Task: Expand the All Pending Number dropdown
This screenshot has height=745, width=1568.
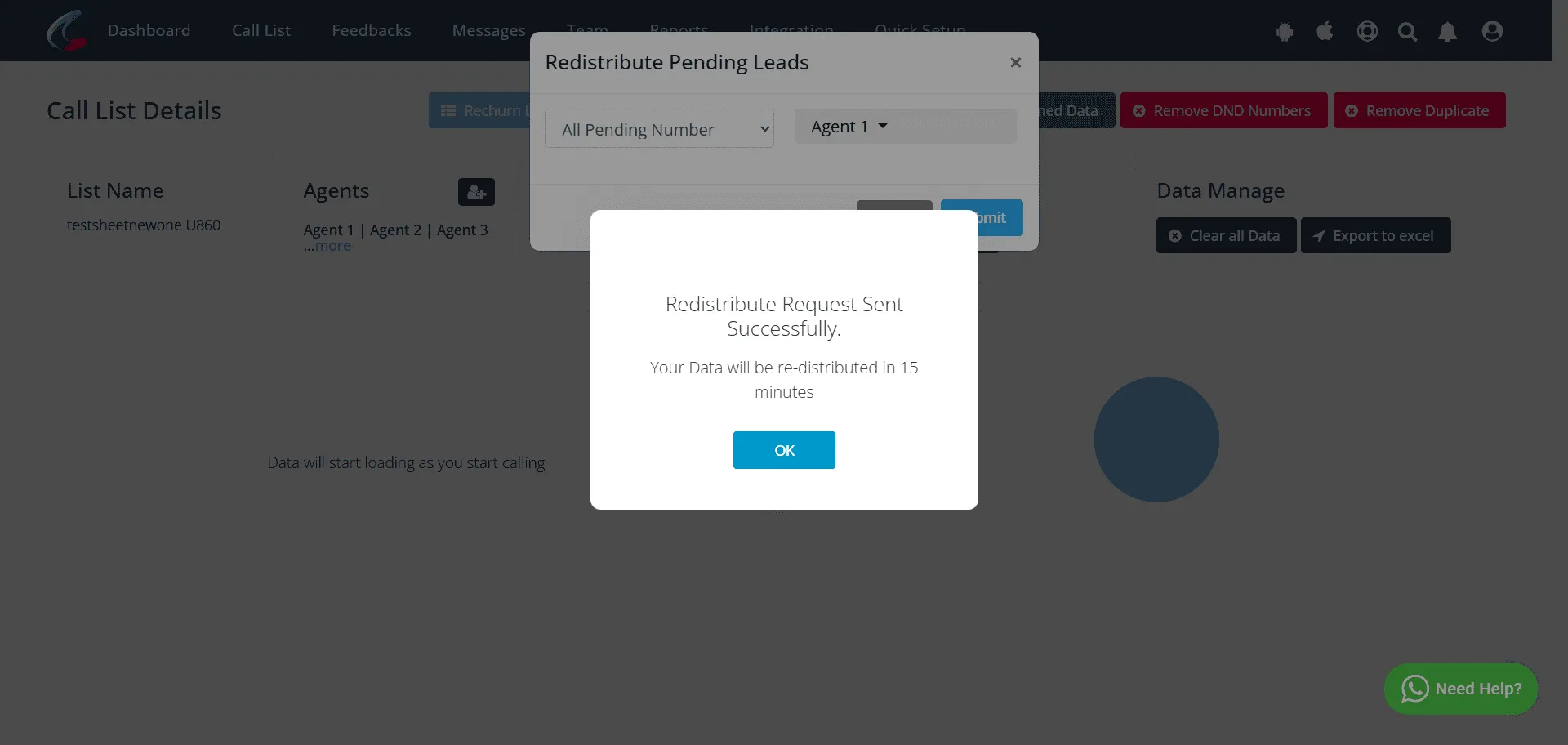Action: (x=659, y=129)
